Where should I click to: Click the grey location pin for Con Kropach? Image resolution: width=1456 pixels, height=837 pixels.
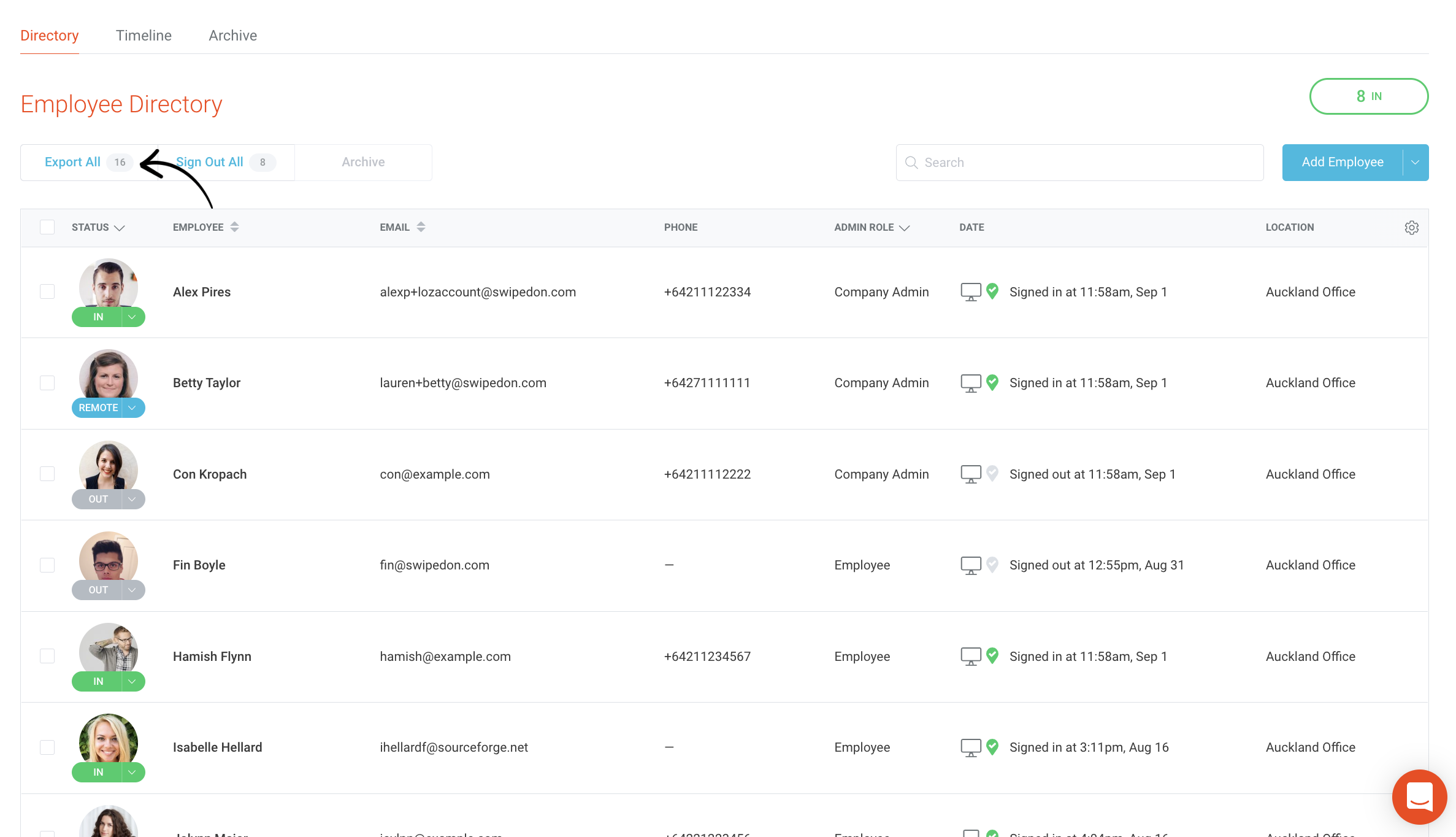tap(992, 474)
